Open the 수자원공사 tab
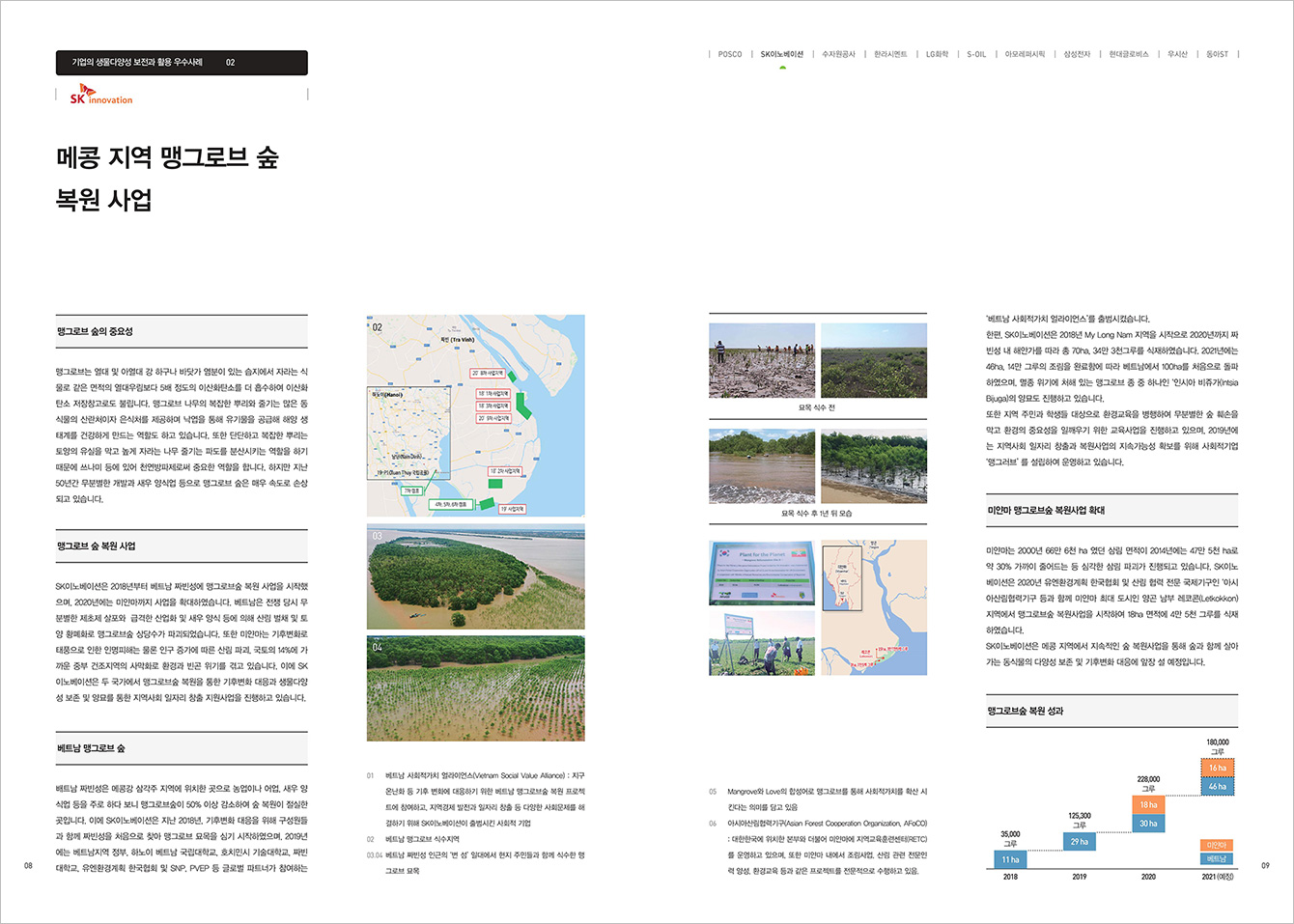Screen dimensions: 1294x924 point(838,55)
